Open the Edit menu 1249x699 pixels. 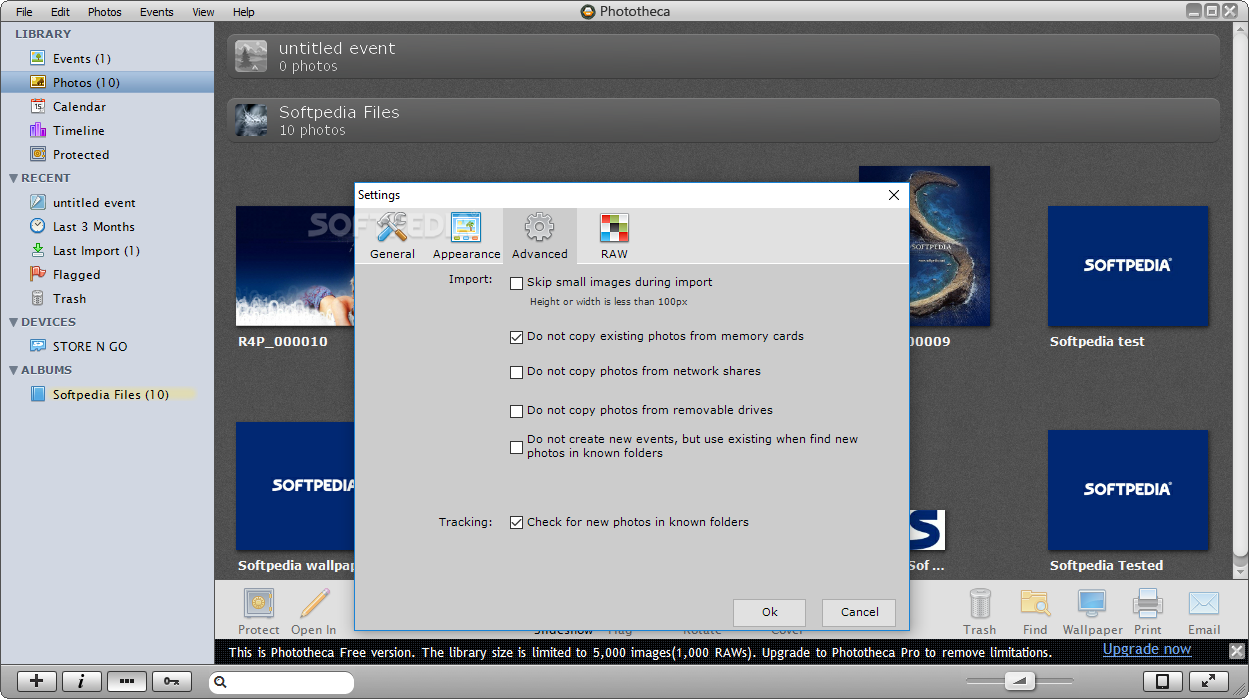click(60, 12)
